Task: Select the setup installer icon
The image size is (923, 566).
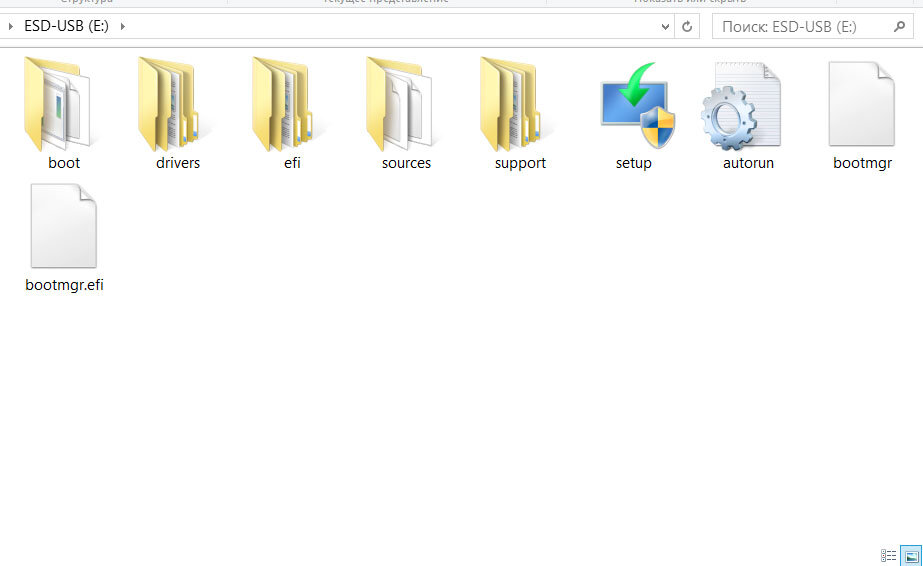Action: tap(637, 105)
